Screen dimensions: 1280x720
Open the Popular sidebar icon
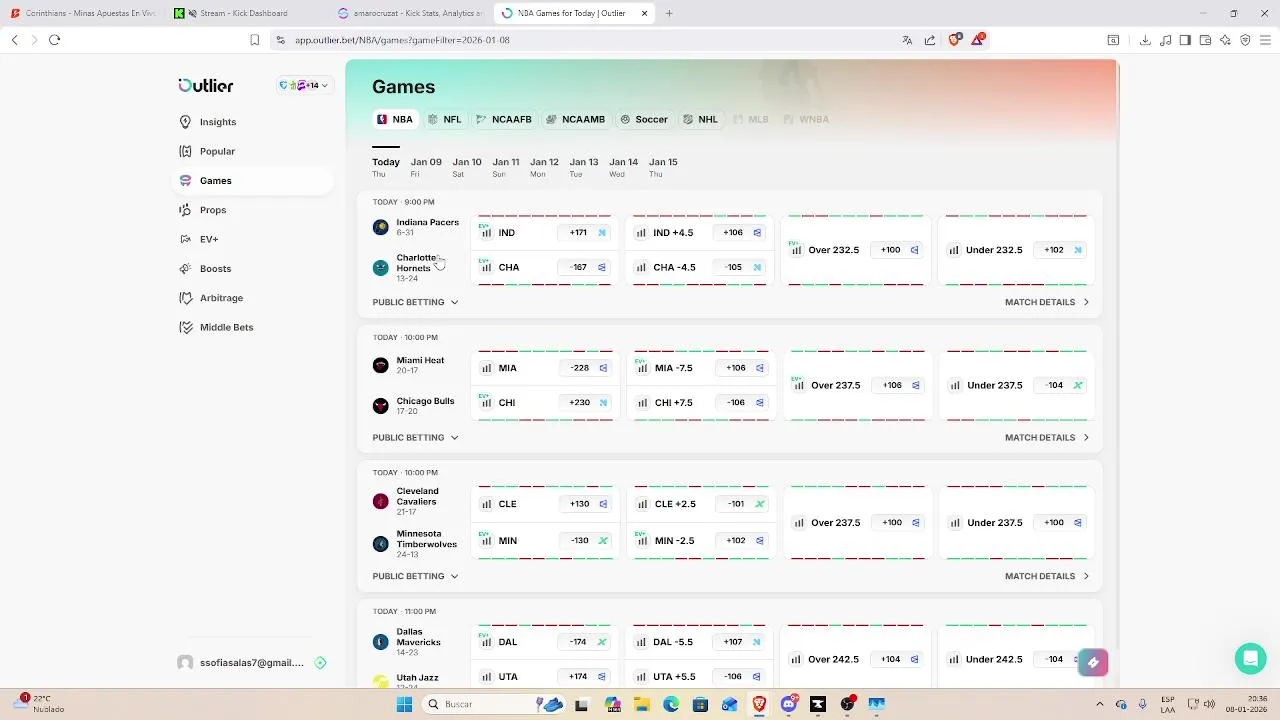[185, 151]
